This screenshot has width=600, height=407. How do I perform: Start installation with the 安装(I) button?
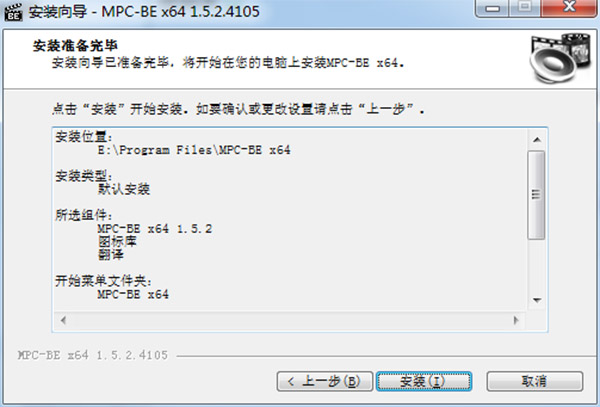tap(424, 381)
